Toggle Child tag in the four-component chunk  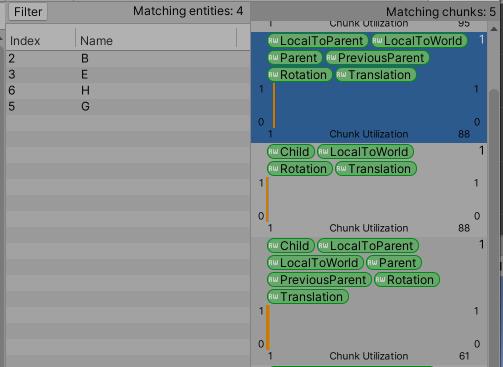[290, 152]
